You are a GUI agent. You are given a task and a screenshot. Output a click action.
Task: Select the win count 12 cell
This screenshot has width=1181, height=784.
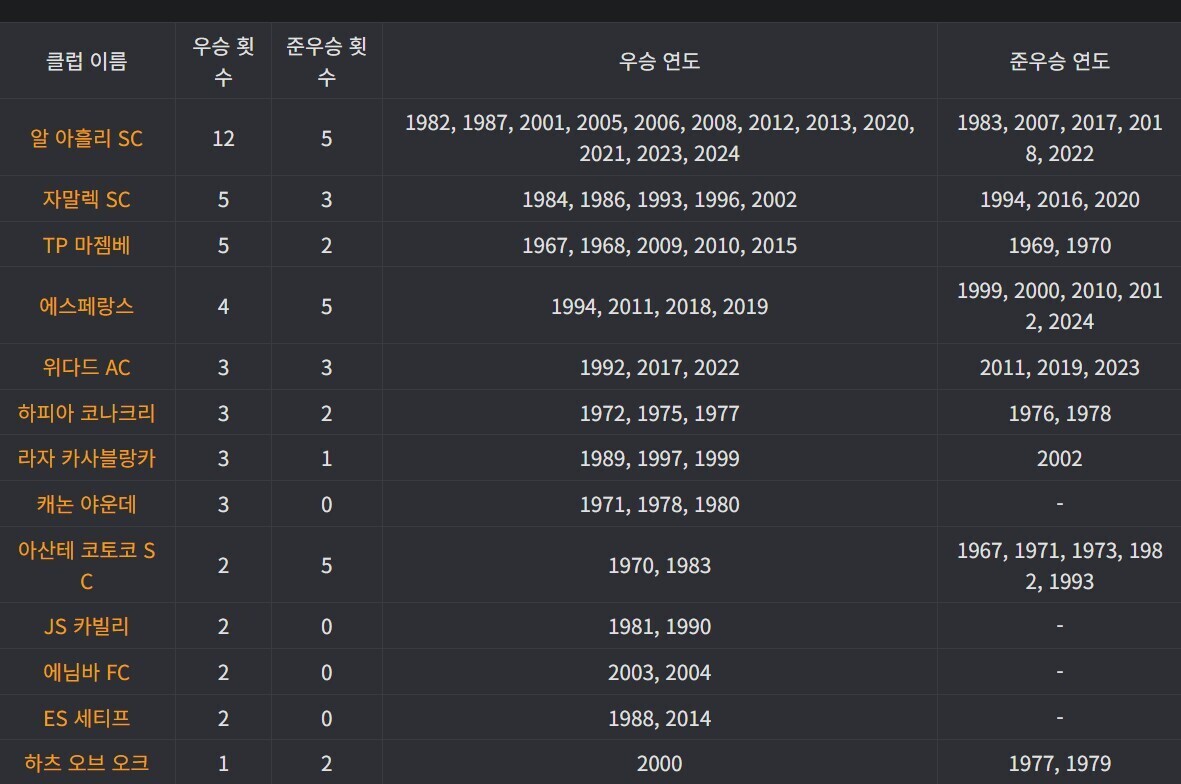pyautogui.click(x=223, y=139)
